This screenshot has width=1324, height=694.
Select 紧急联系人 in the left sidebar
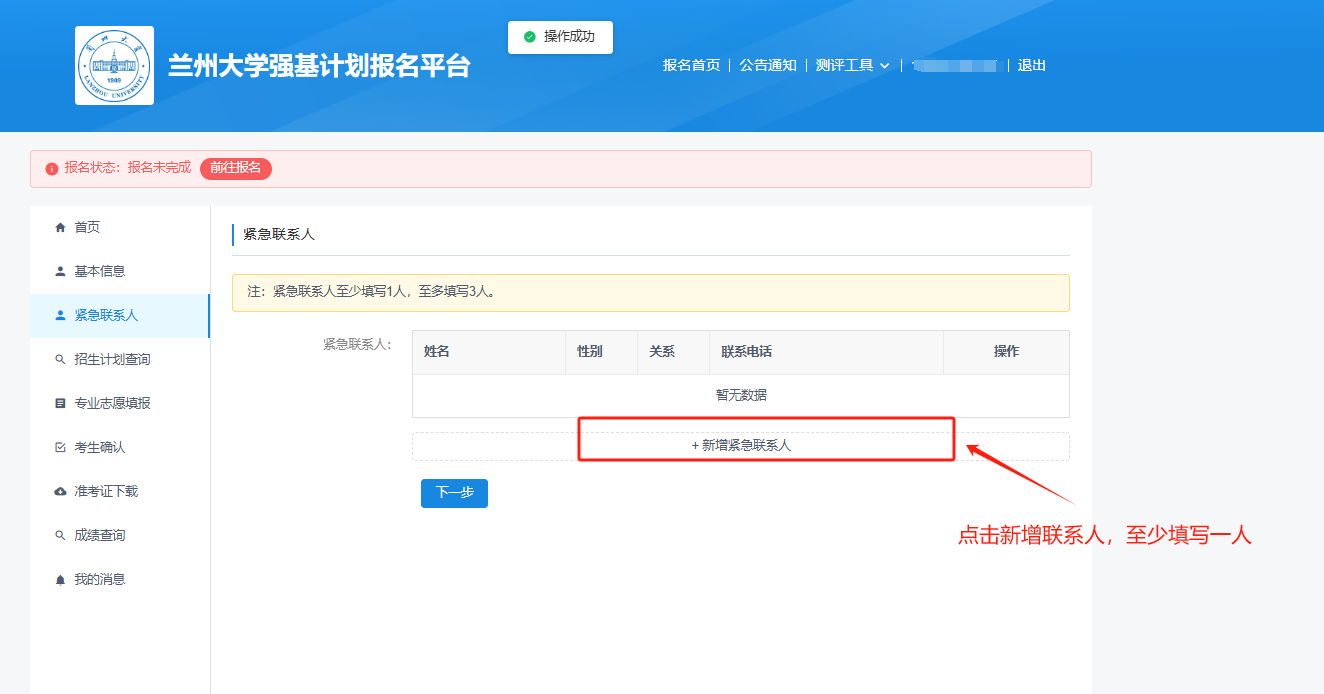coord(106,316)
